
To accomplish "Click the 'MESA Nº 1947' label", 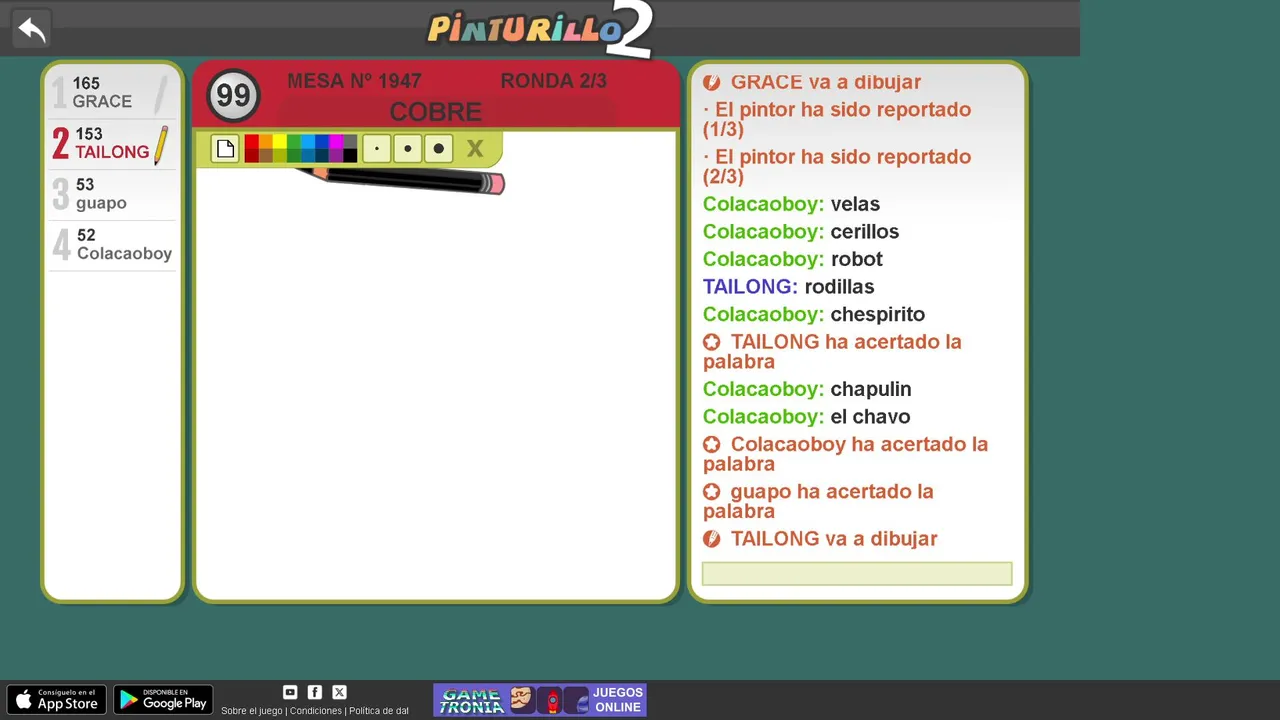I will tap(354, 81).
